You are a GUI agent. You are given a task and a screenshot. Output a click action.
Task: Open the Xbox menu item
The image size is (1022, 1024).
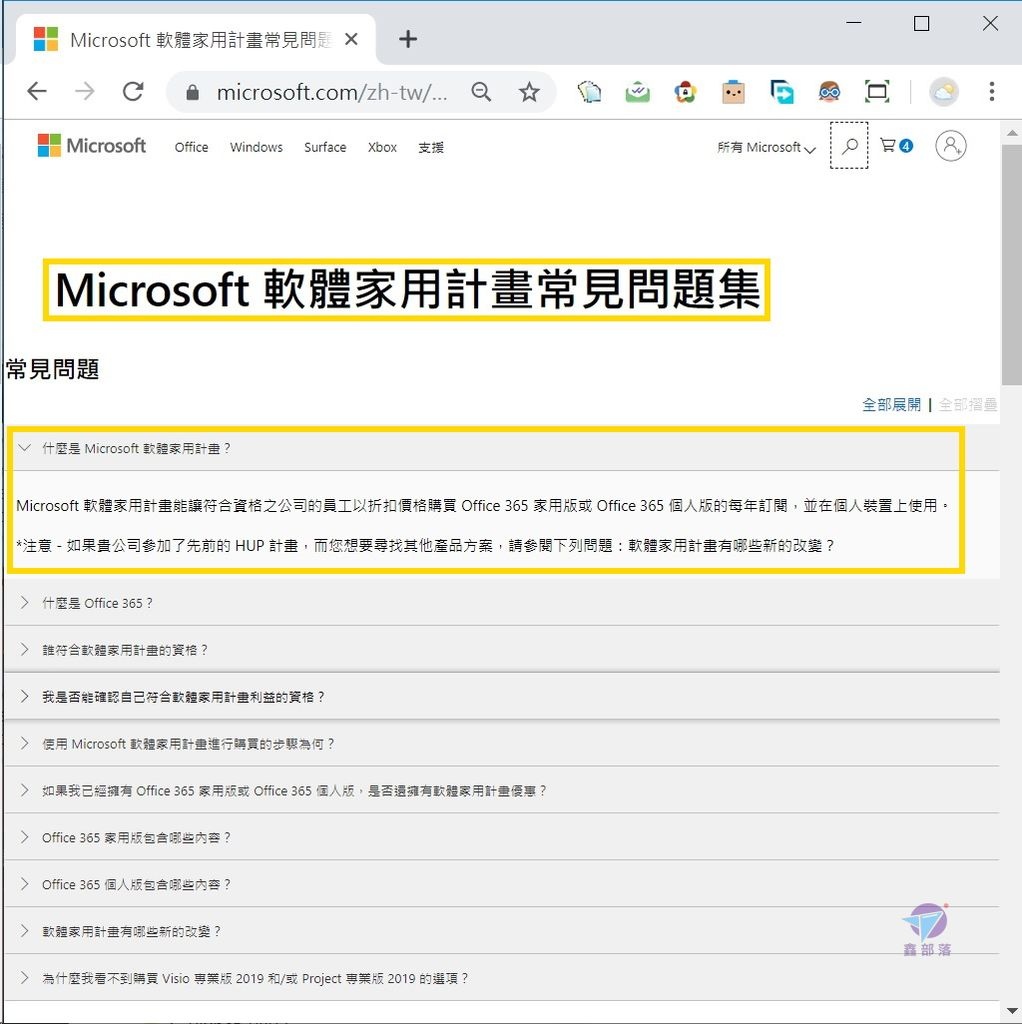382,148
